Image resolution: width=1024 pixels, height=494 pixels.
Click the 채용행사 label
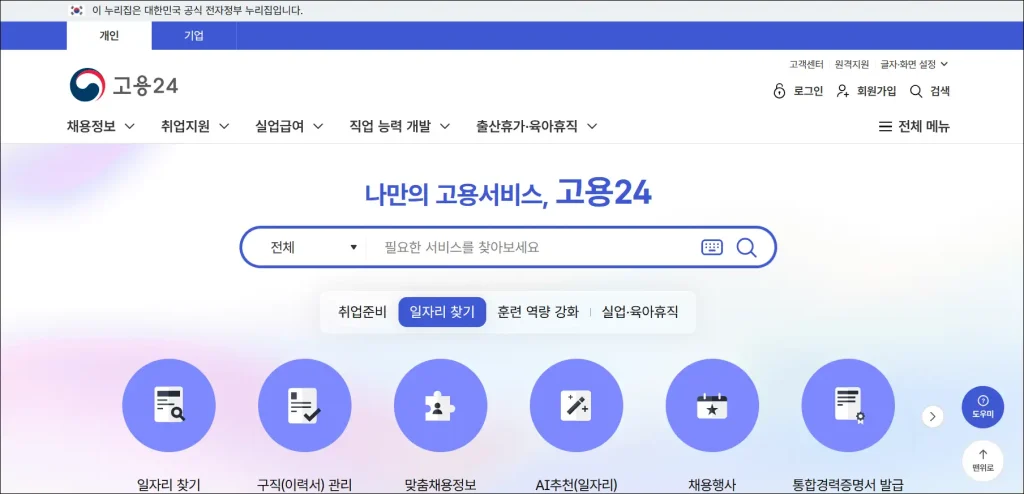click(x=712, y=486)
